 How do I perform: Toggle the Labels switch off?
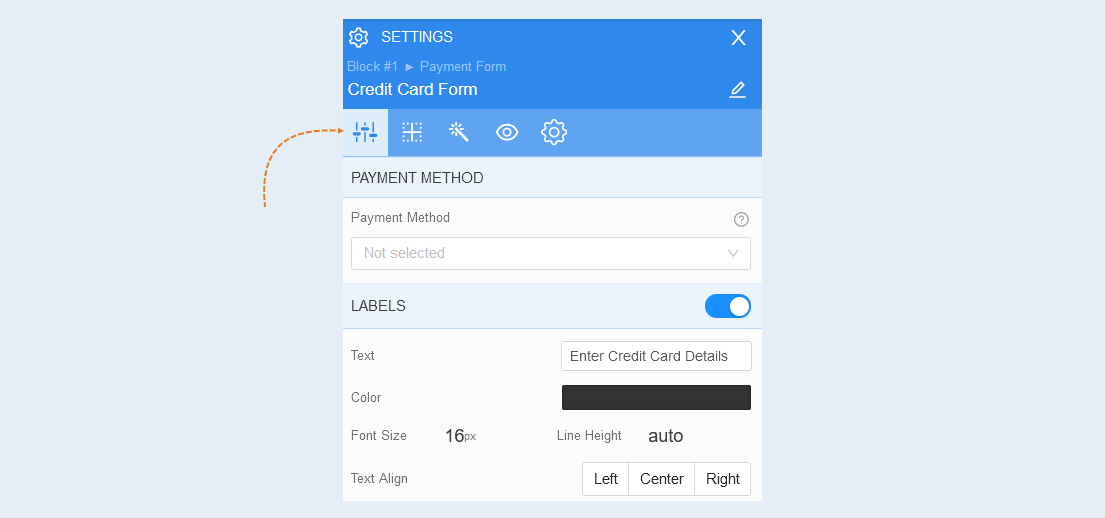coord(727,306)
